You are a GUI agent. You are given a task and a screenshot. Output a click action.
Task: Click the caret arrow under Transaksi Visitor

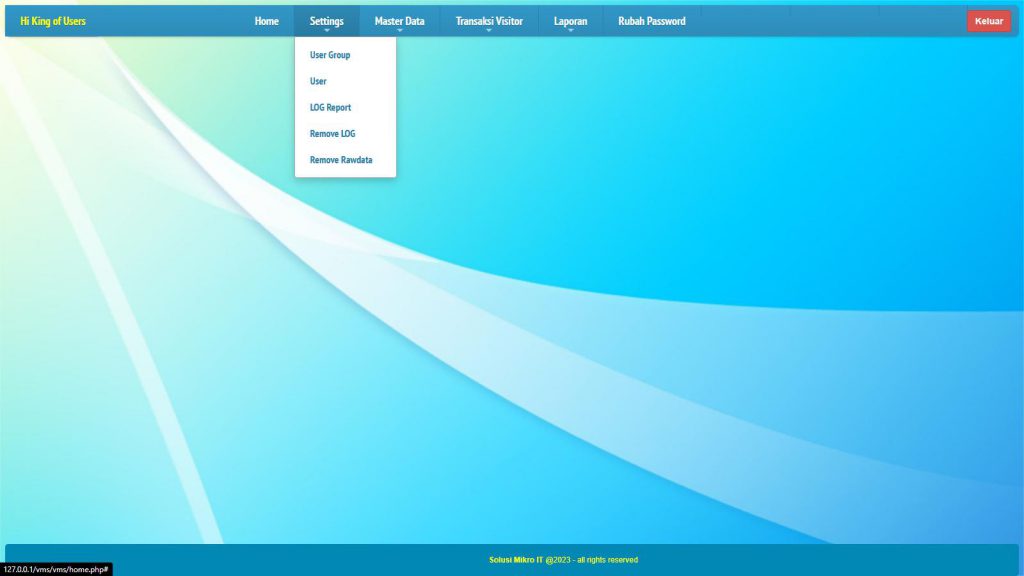[x=489, y=31]
